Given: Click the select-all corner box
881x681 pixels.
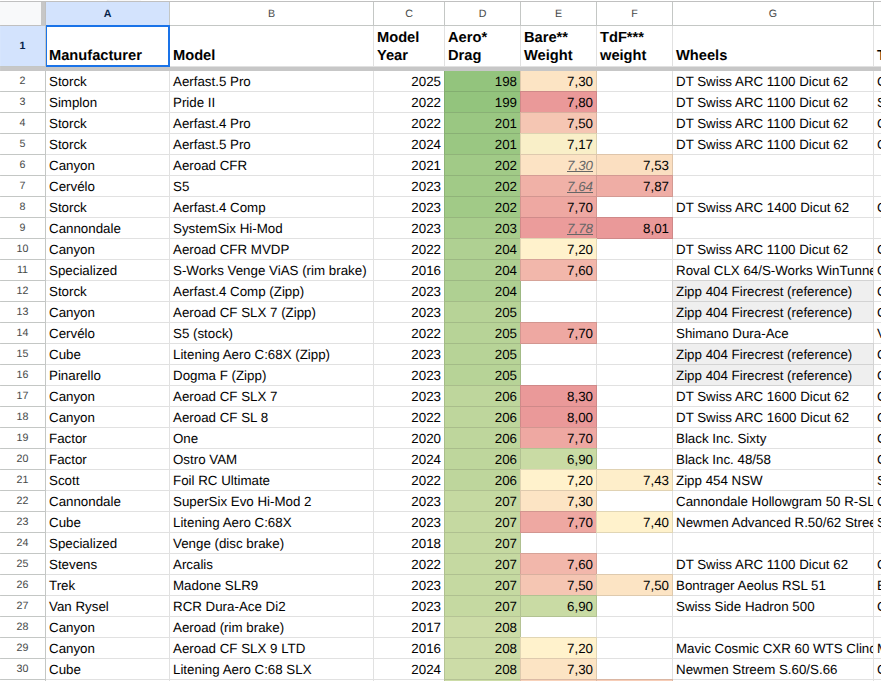Looking at the screenshot, I should pyautogui.click(x=22, y=13).
